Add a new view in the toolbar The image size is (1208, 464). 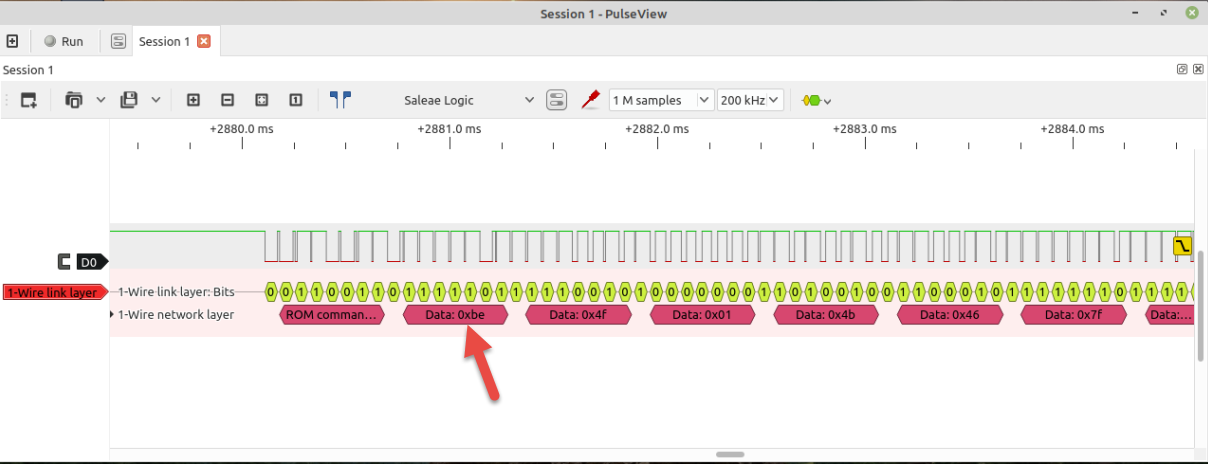coord(28,100)
